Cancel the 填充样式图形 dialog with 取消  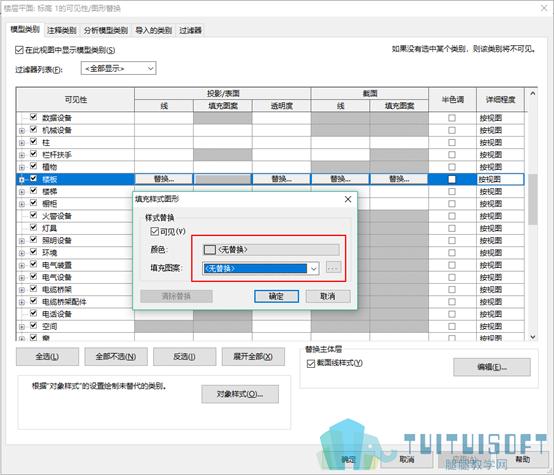[x=328, y=296]
